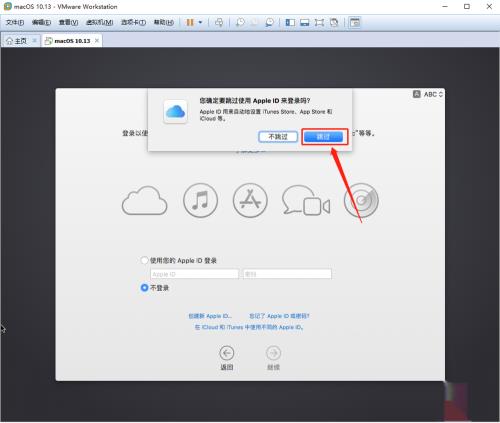The height and width of the screenshot is (423, 500).
Task: Open the power options dropdown arrow beside Pause
Action: point(200,22)
